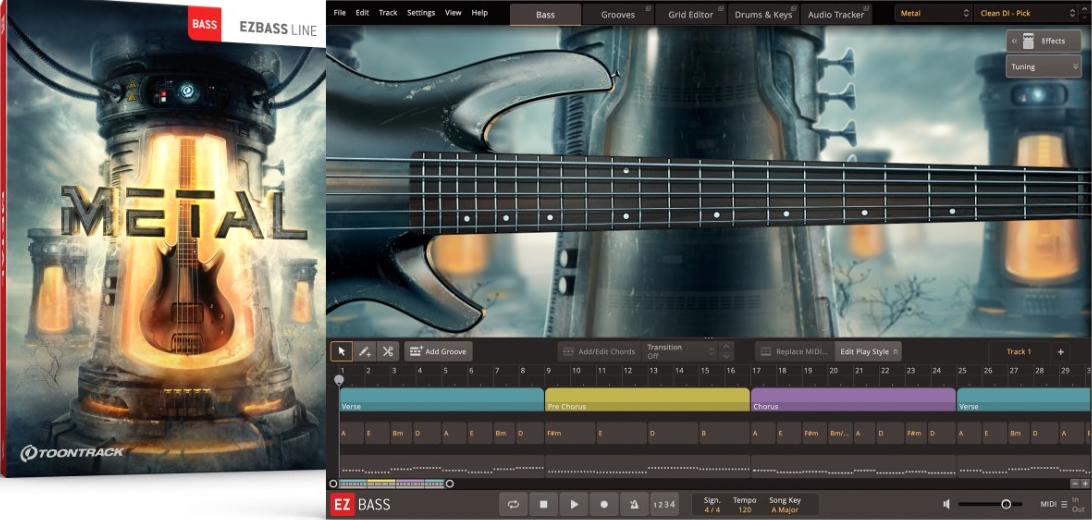Open the Metal library dropdown
The height and width of the screenshot is (520, 1092).
(933, 13)
